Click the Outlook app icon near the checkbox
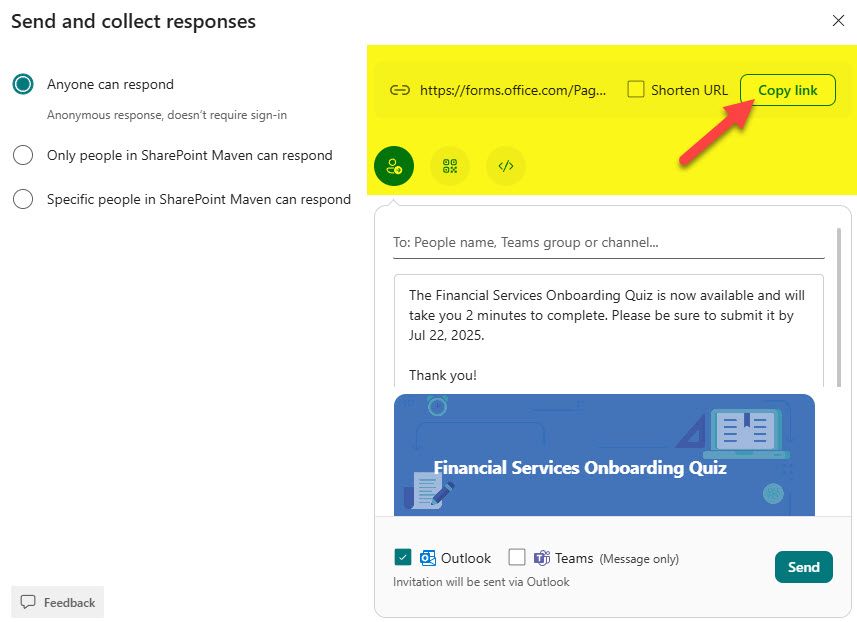This screenshot has height=622, width=857. pos(425,558)
